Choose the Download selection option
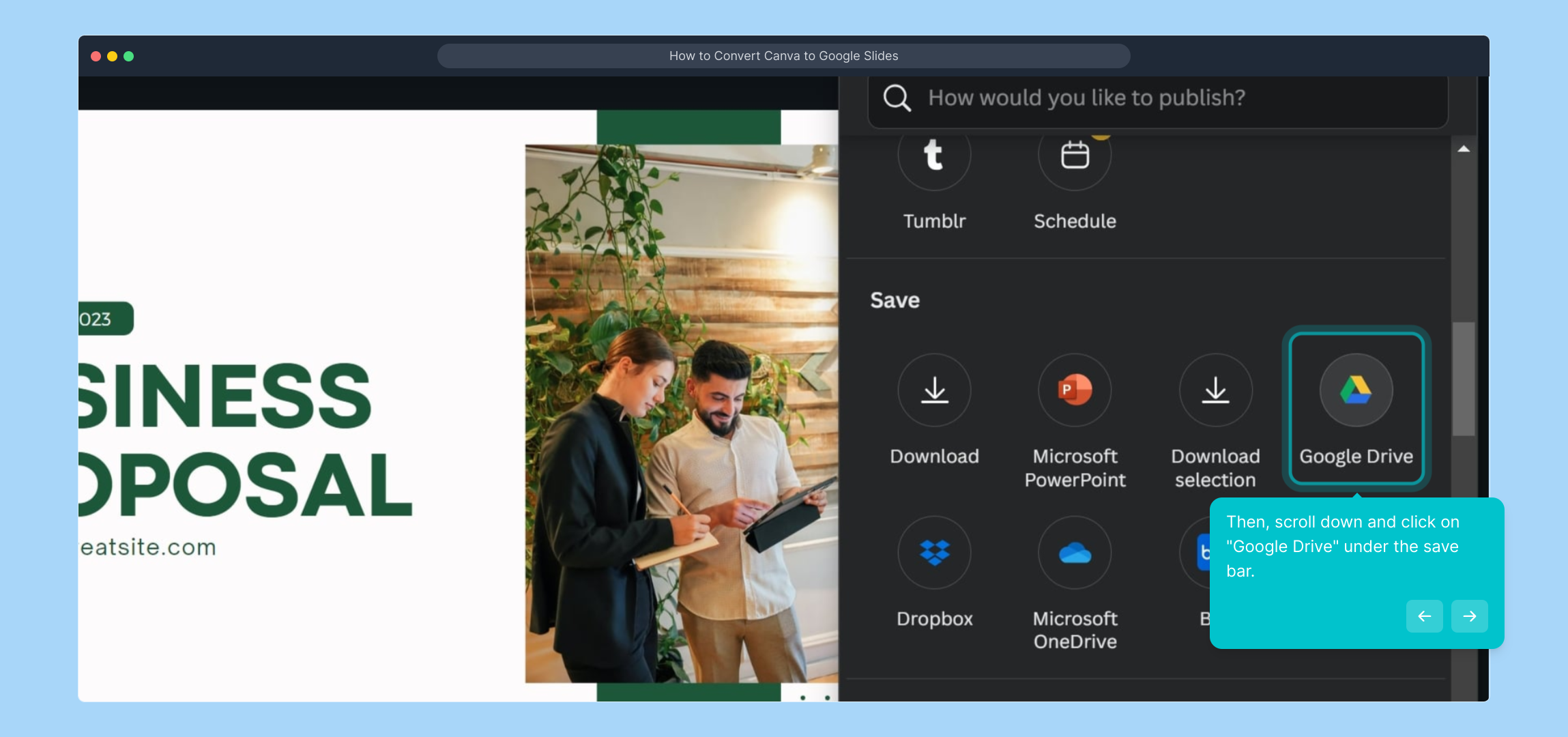The width and height of the screenshot is (1568, 737). click(x=1215, y=390)
